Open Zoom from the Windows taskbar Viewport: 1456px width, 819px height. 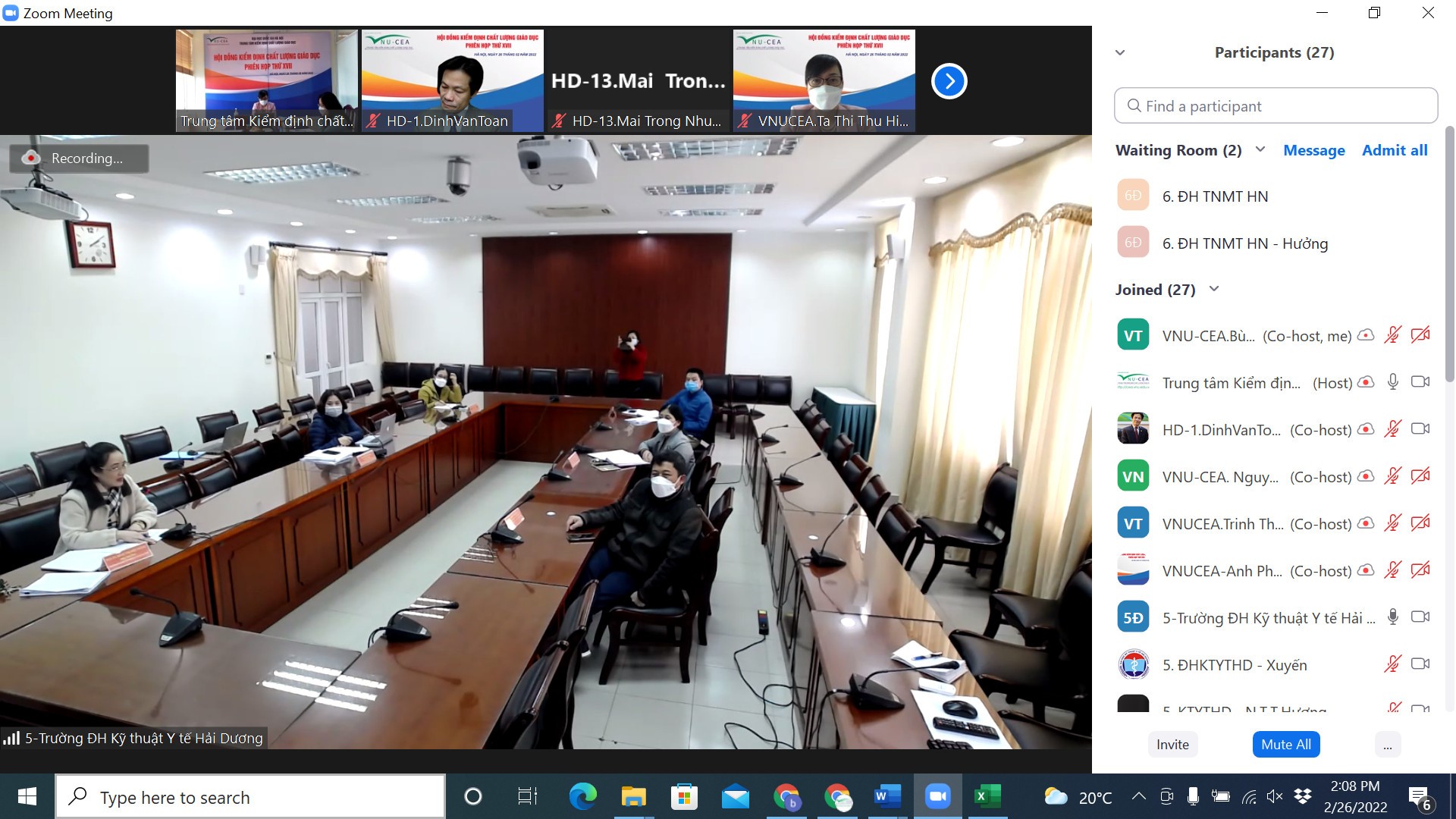[x=937, y=796]
